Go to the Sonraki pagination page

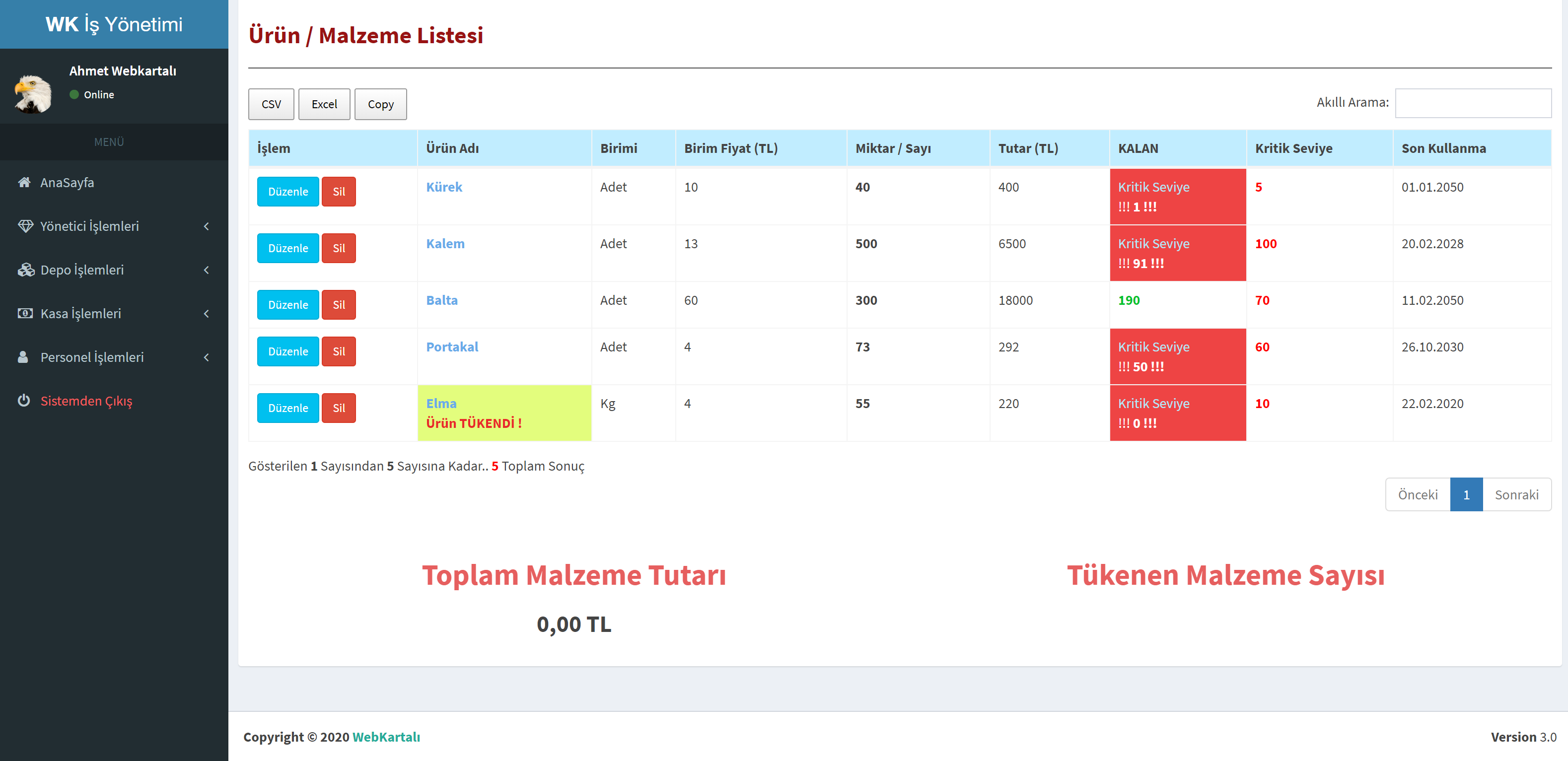tap(1516, 495)
